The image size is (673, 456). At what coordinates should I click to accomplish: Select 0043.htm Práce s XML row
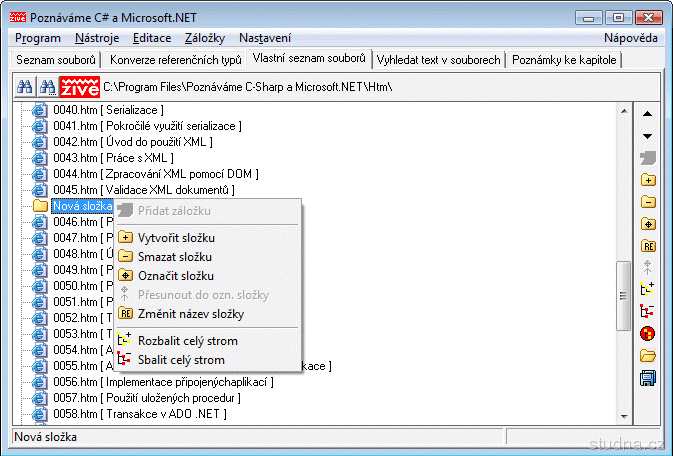pyautogui.click(x=113, y=158)
